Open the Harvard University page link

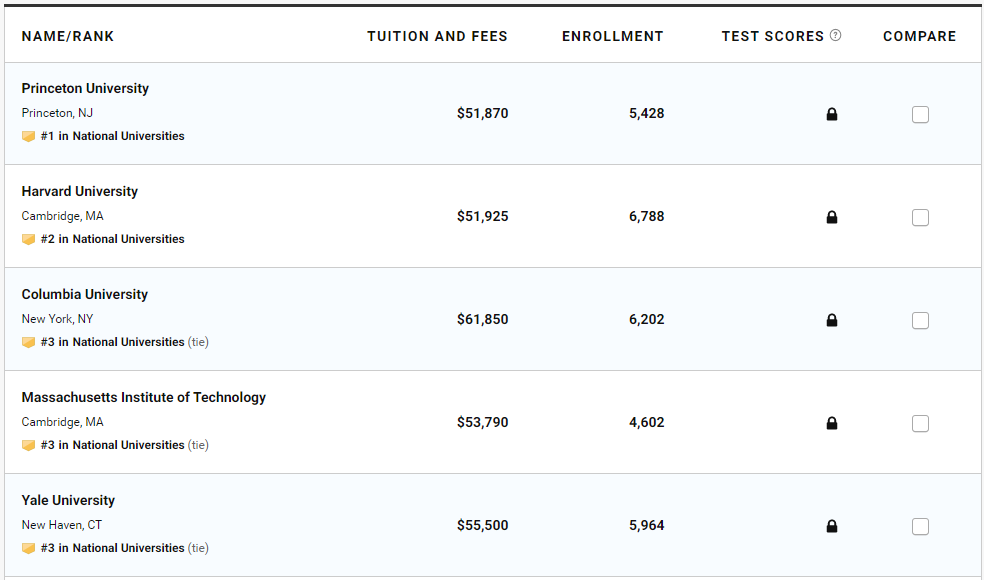point(80,192)
